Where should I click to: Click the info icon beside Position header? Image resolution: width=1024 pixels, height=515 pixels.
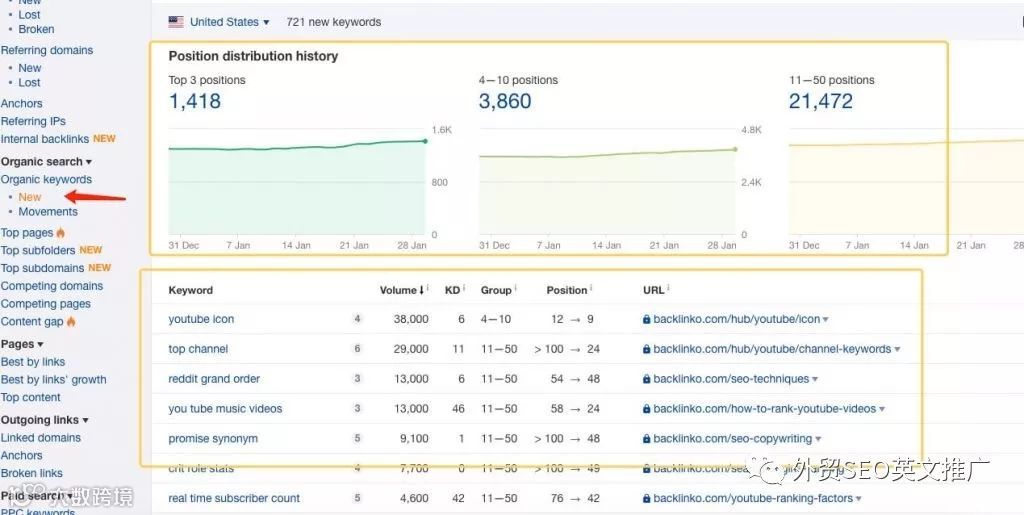592,288
